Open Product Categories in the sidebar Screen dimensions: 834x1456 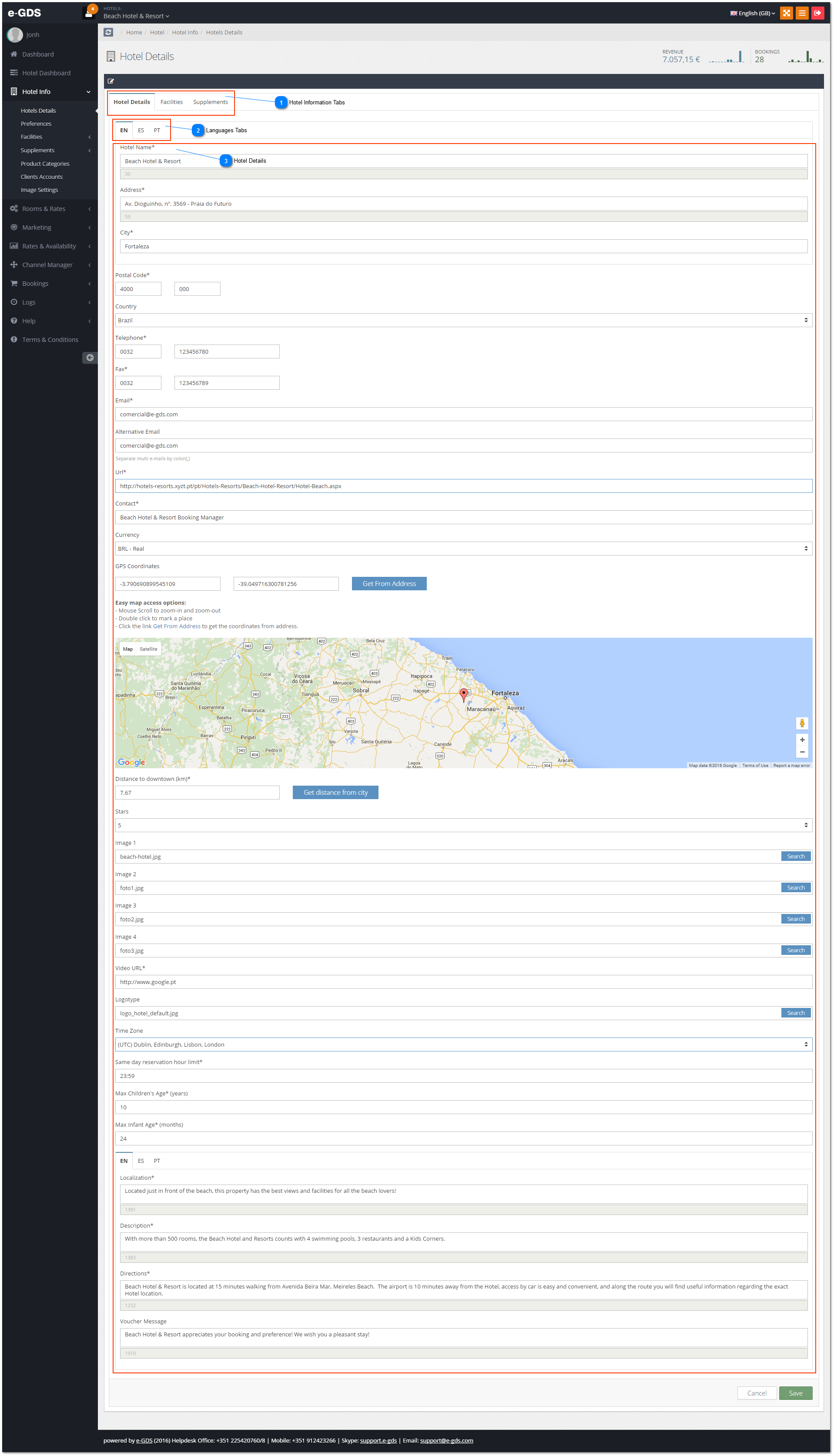pyautogui.click(x=45, y=164)
